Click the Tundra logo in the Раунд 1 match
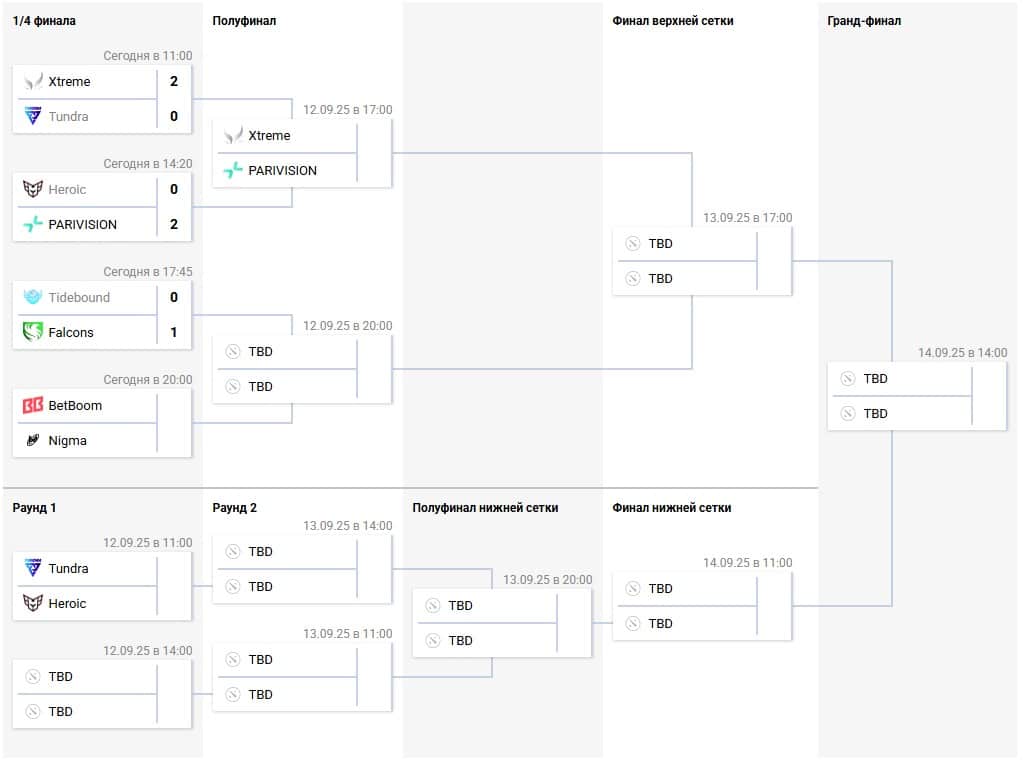 [x=33, y=569]
